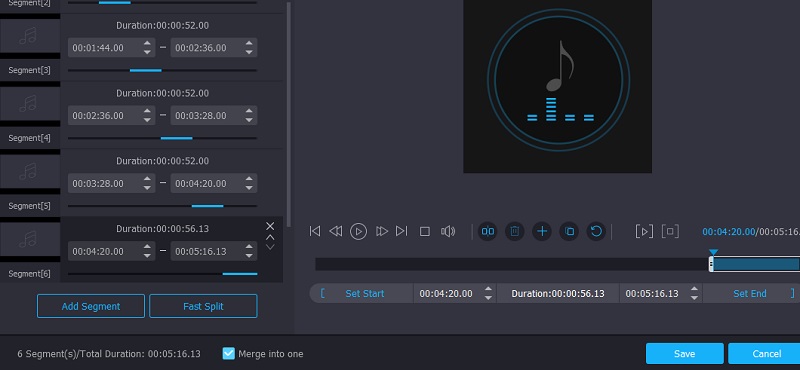The image size is (800, 370).
Task: Click the rewind playback icon
Action: (336, 231)
